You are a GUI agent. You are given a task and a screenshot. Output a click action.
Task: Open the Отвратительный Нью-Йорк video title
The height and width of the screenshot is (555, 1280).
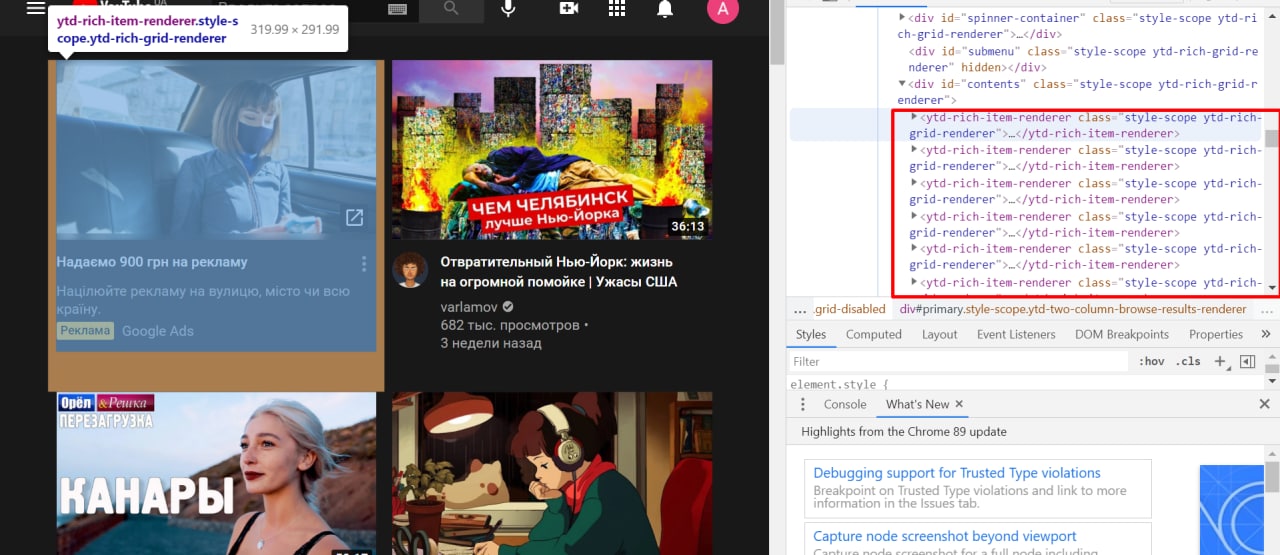pos(559,271)
